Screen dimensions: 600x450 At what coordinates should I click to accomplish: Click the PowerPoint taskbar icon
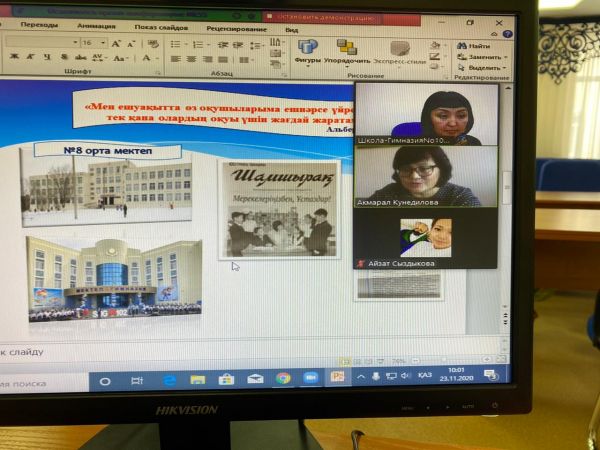point(338,377)
